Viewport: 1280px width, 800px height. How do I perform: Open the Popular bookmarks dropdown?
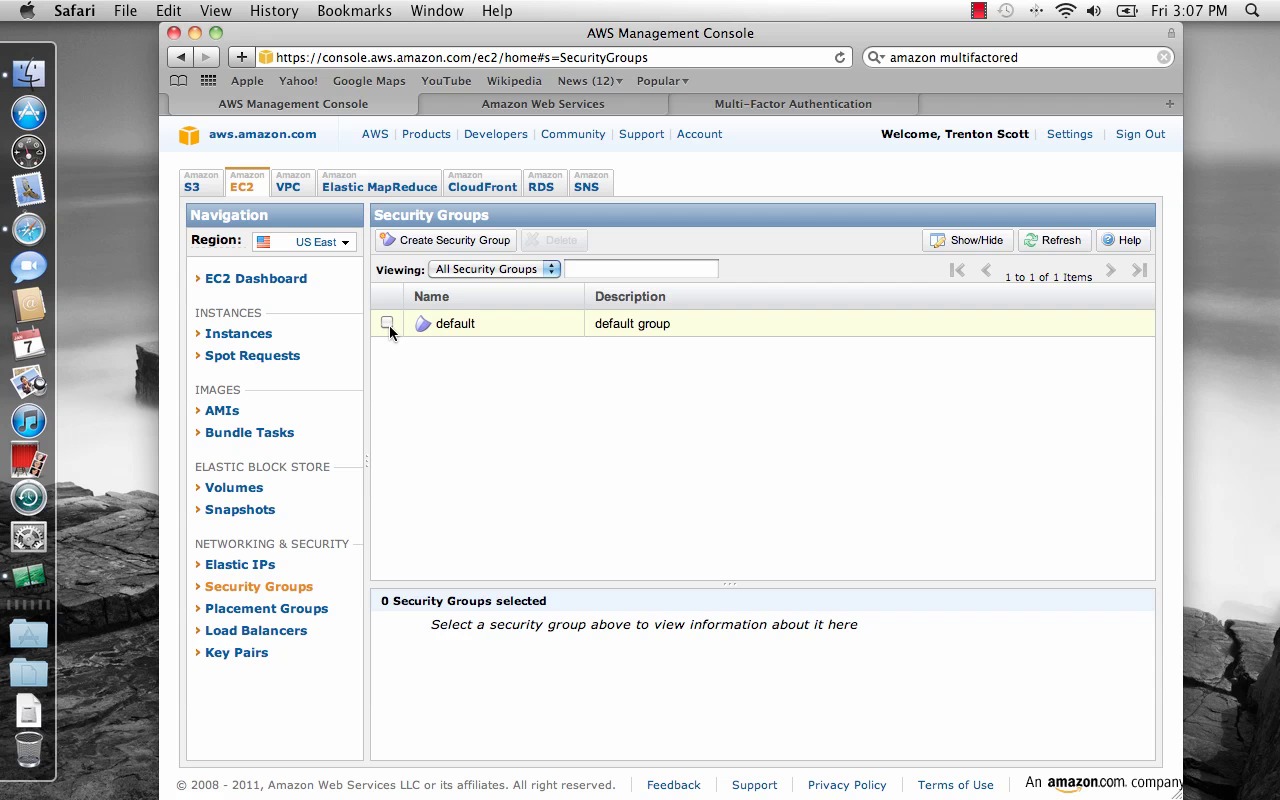coord(662,81)
